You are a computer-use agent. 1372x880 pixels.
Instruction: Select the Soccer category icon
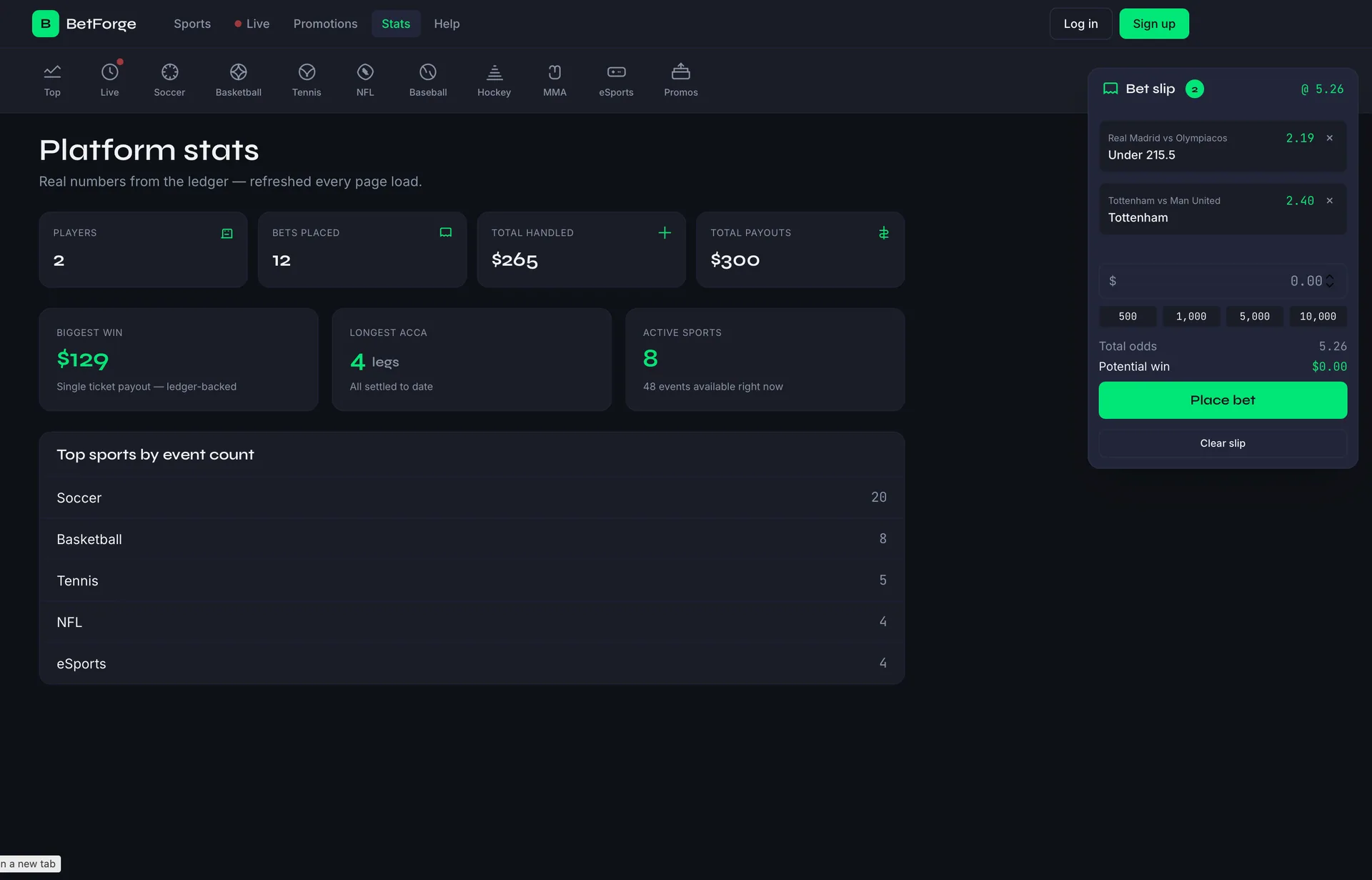(x=169, y=72)
